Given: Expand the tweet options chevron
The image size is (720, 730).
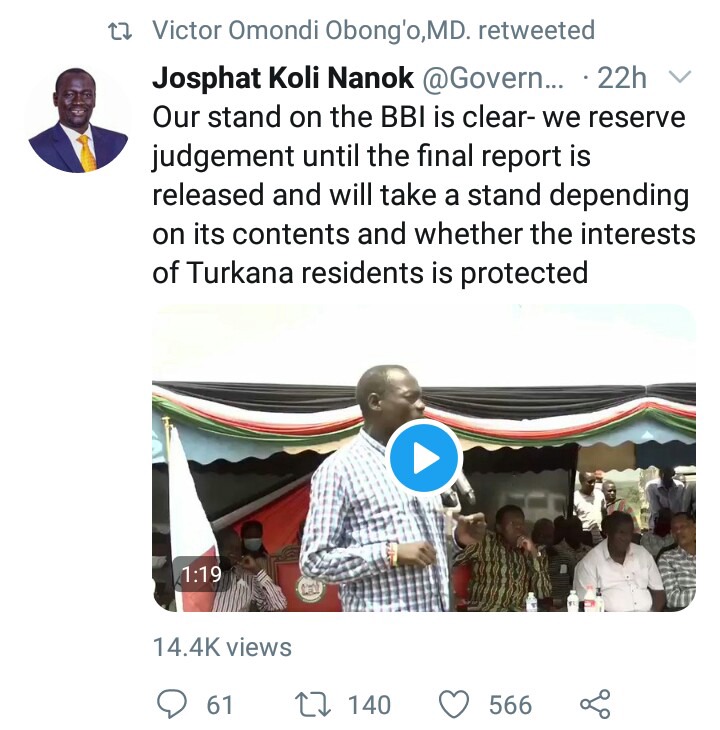Looking at the screenshot, I should (x=679, y=78).
